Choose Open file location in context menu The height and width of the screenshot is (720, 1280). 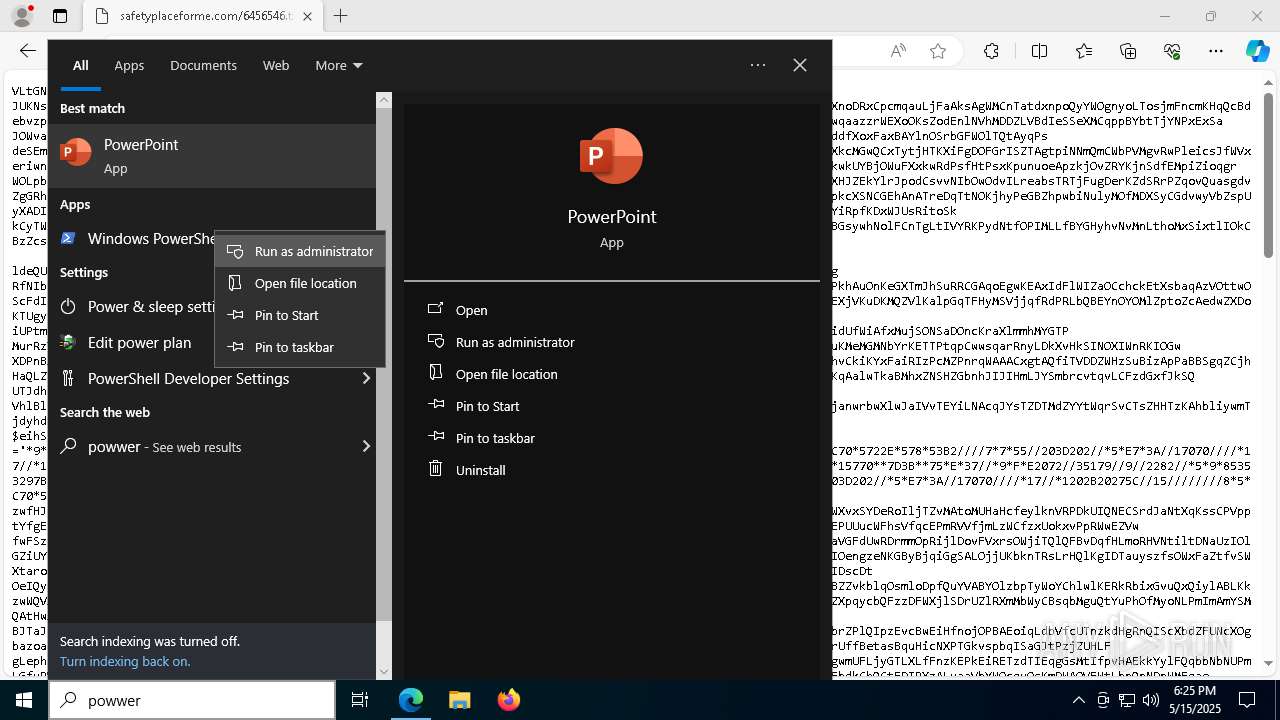coord(300,283)
